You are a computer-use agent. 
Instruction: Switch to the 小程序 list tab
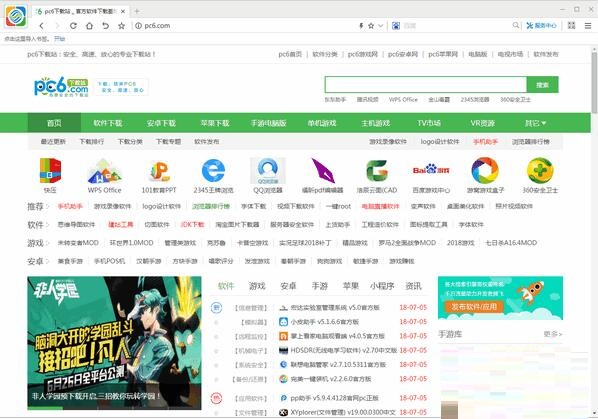click(x=382, y=286)
